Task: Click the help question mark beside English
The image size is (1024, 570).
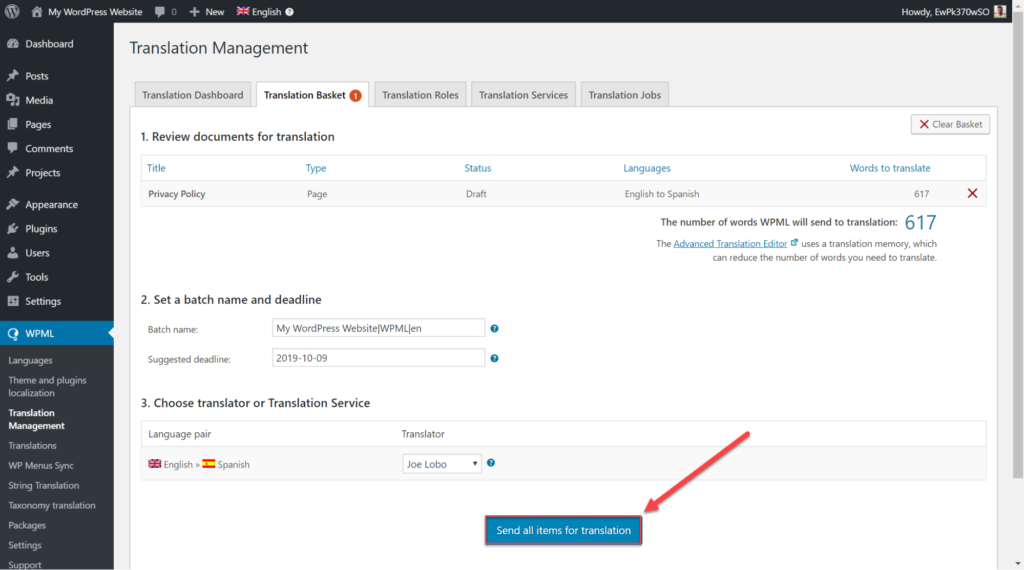Action: coord(289,12)
